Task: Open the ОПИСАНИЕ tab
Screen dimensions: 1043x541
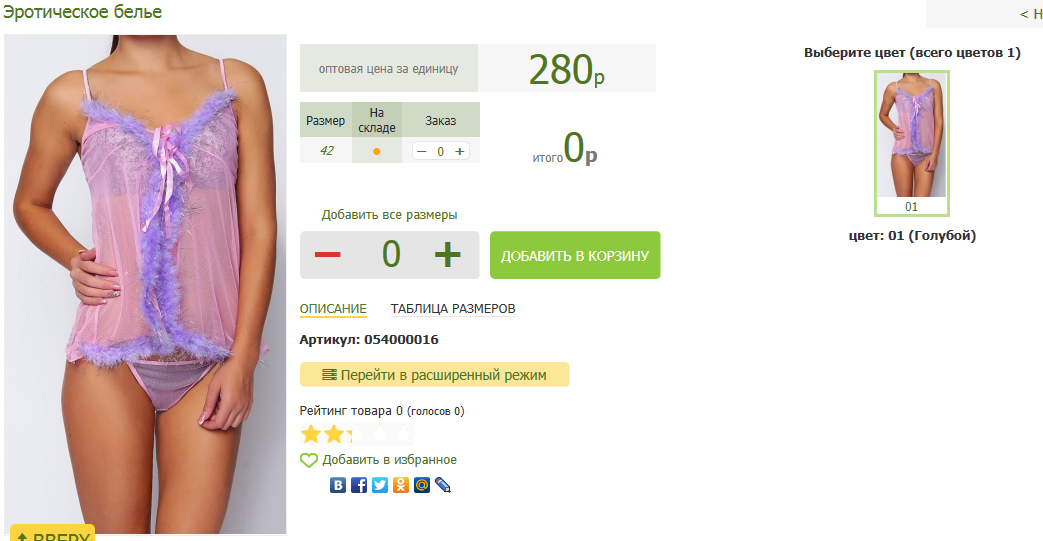Action: point(333,309)
